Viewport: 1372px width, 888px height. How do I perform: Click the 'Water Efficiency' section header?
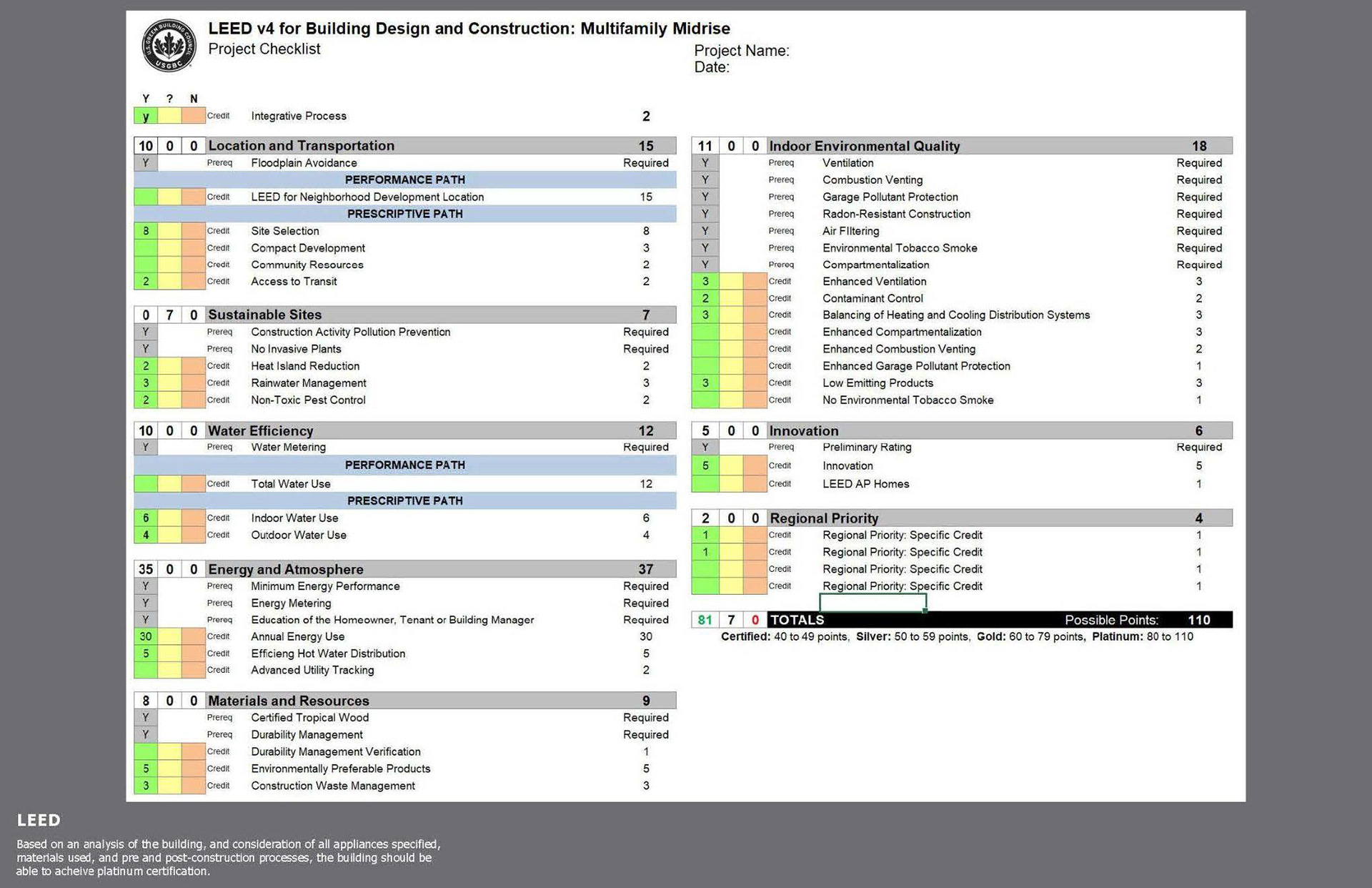tap(260, 430)
